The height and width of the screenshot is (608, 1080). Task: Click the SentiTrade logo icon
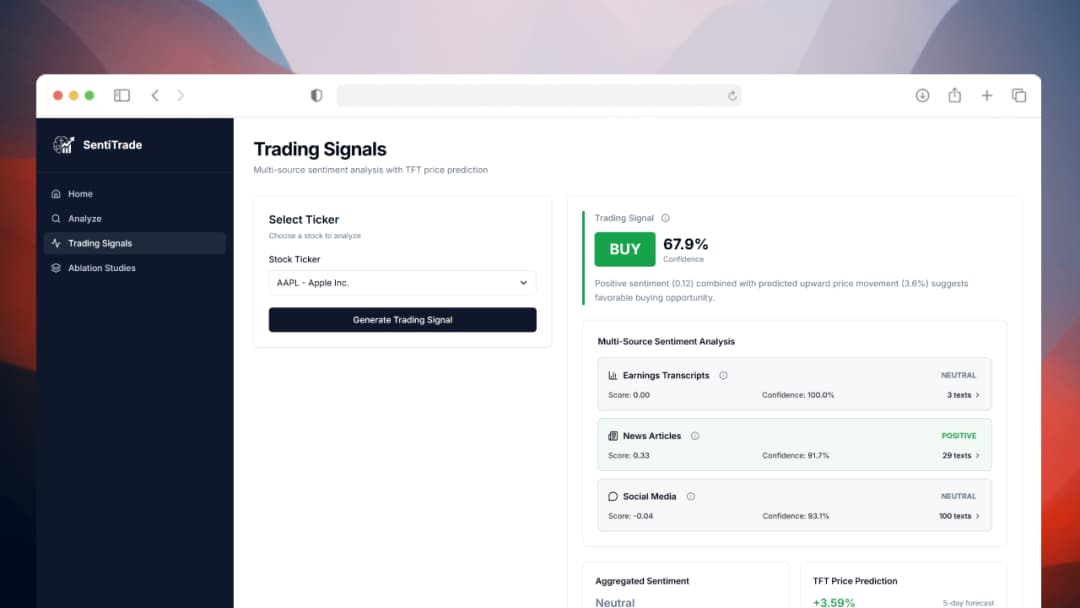pos(64,145)
